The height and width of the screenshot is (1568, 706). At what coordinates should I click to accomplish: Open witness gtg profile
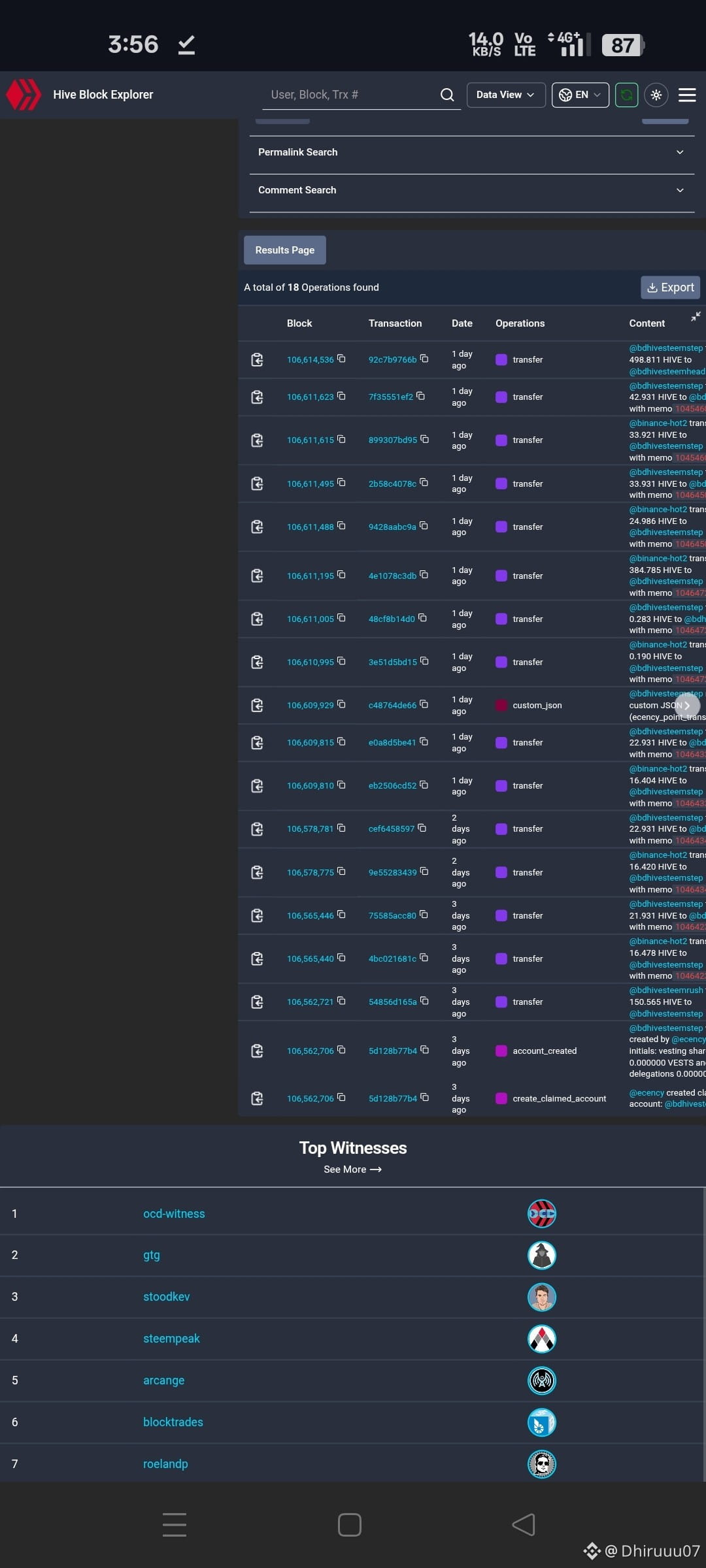[x=152, y=1255]
